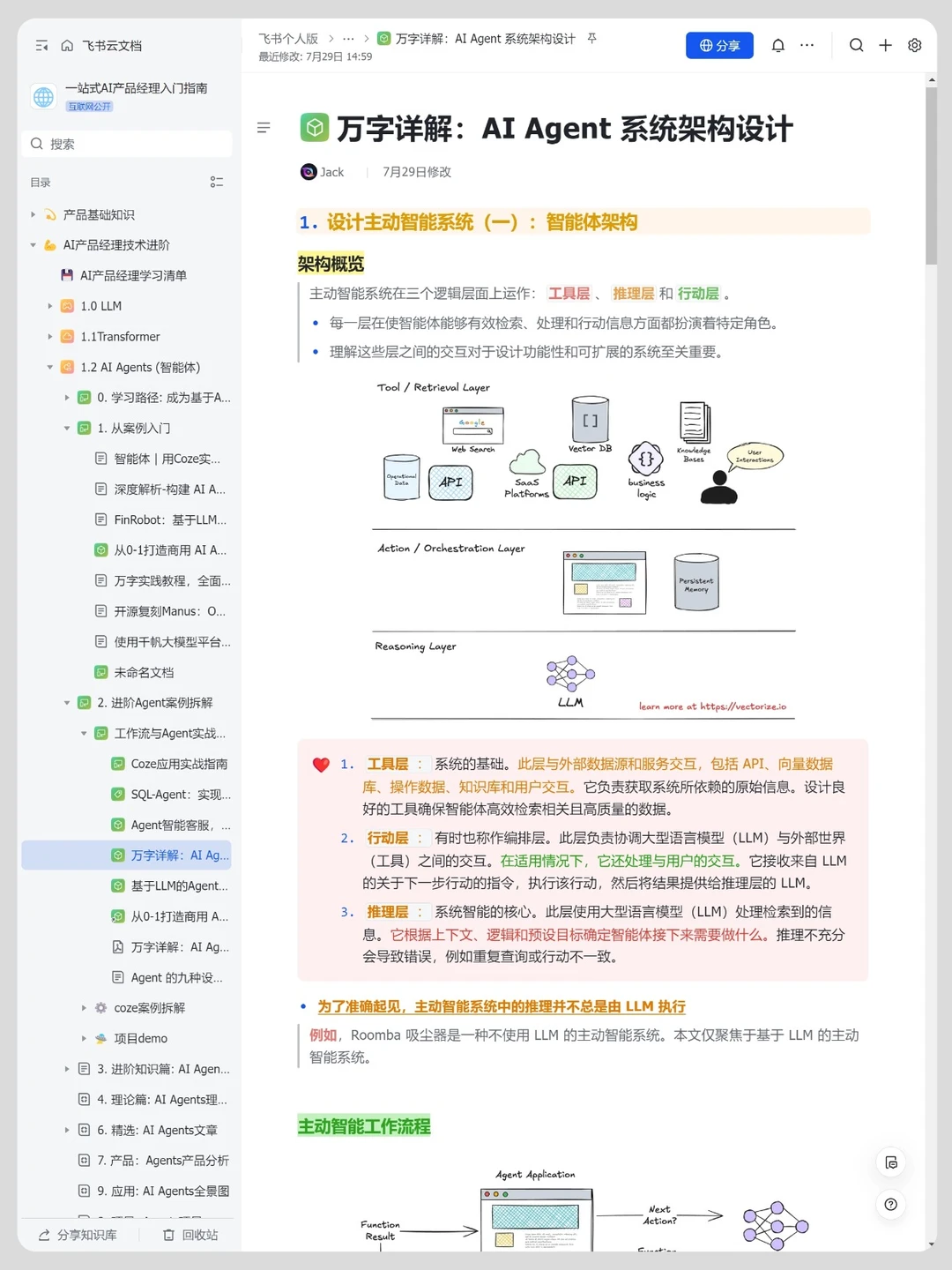This screenshot has height=1270, width=952.
Task: Click the 架构概览 heading
Action: click(331, 264)
